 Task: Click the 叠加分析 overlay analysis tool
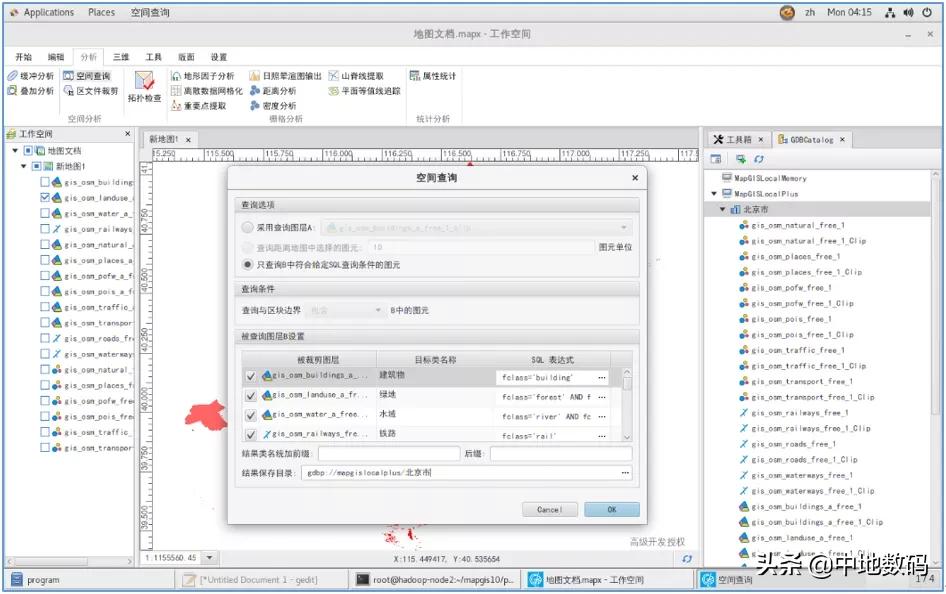[x=30, y=91]
